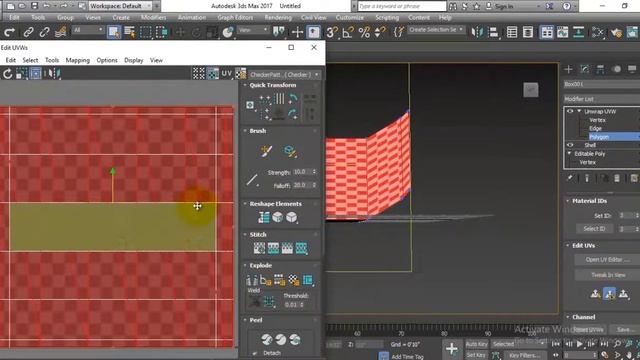Collapse the Material IDs rollout
The image size is (640, 360).
coord(568,201)
